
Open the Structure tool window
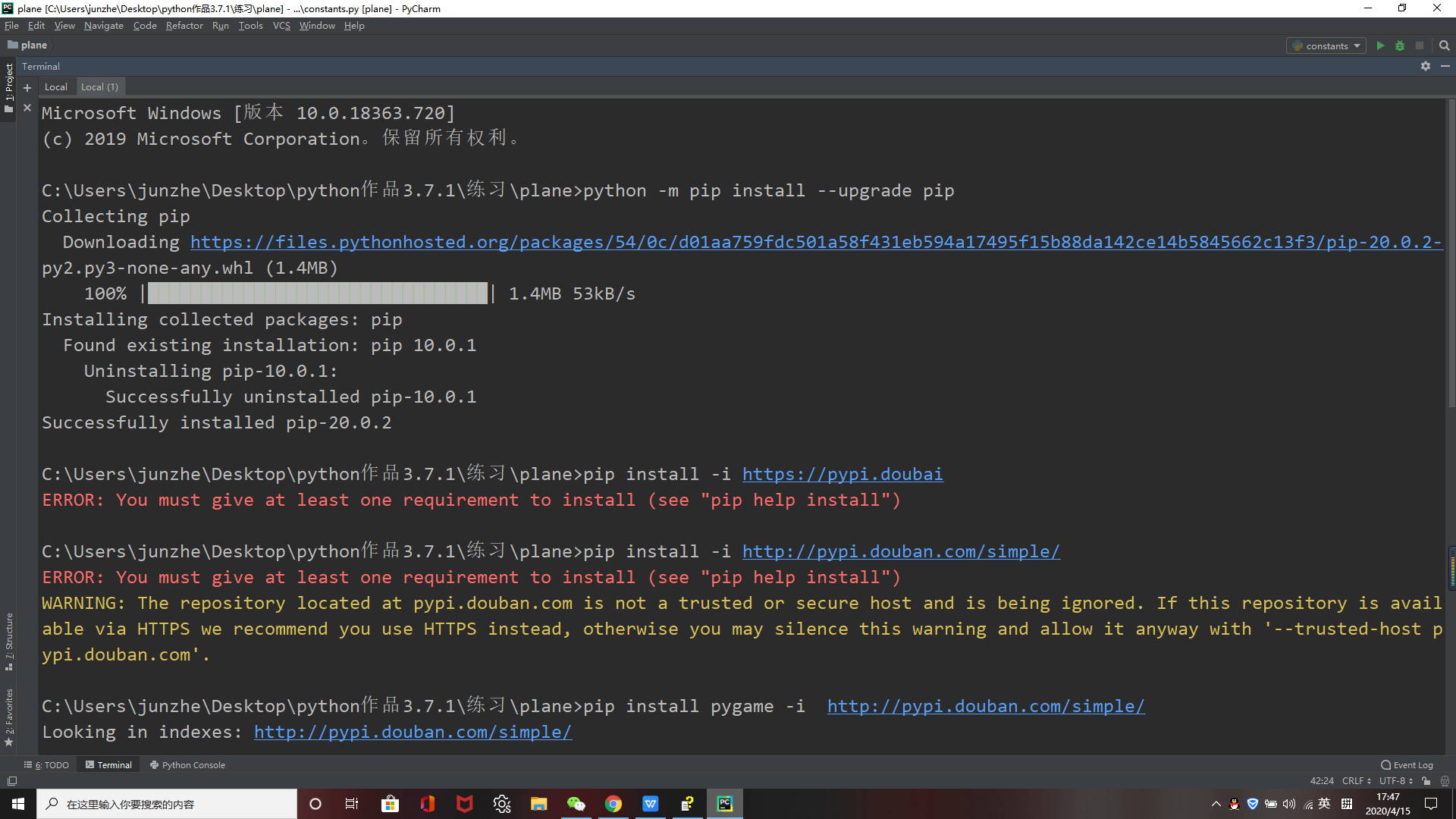(x=9, y=642)
